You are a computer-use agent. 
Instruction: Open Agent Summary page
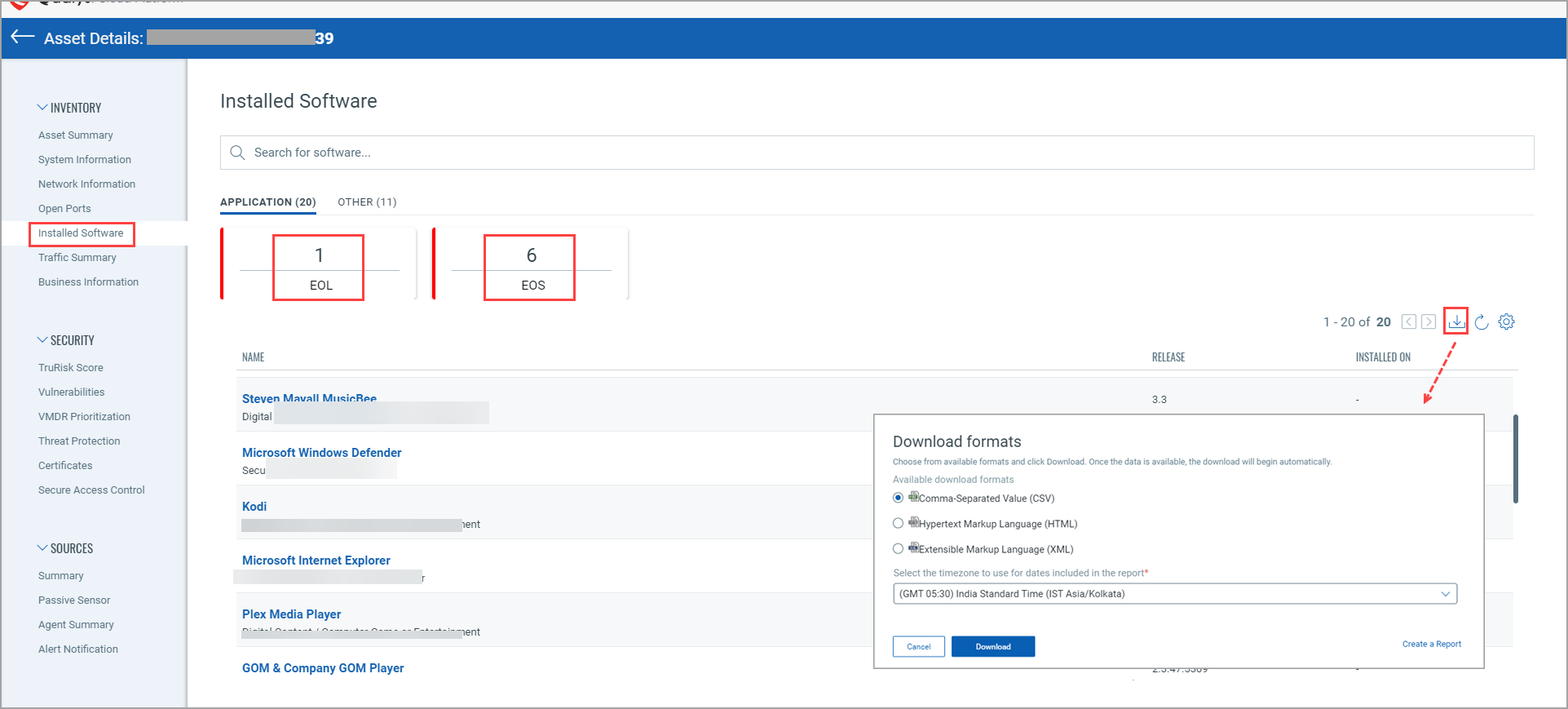click(76, 625)
